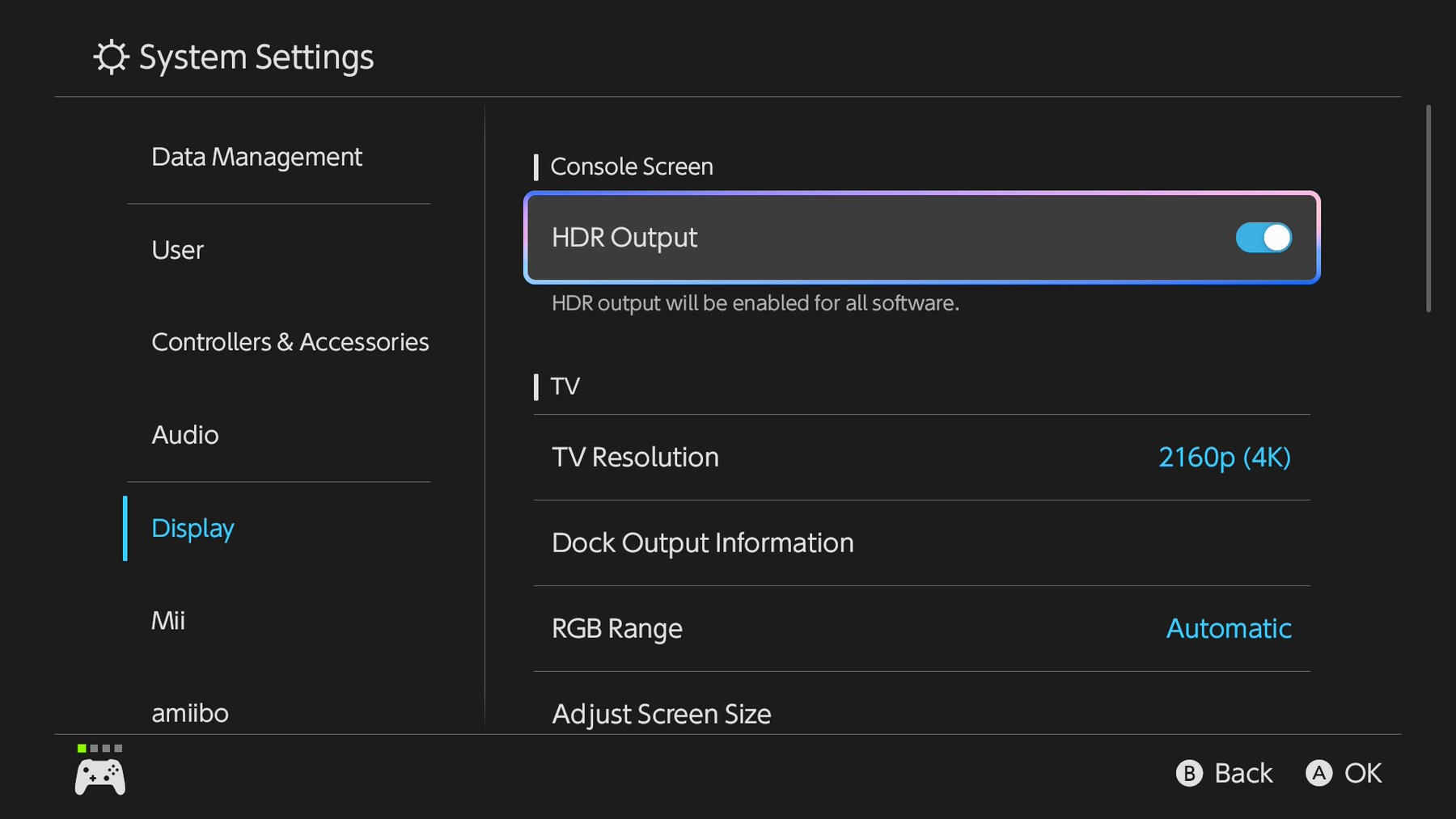Click the B button icon for Back

click(x=1189, y=774)
